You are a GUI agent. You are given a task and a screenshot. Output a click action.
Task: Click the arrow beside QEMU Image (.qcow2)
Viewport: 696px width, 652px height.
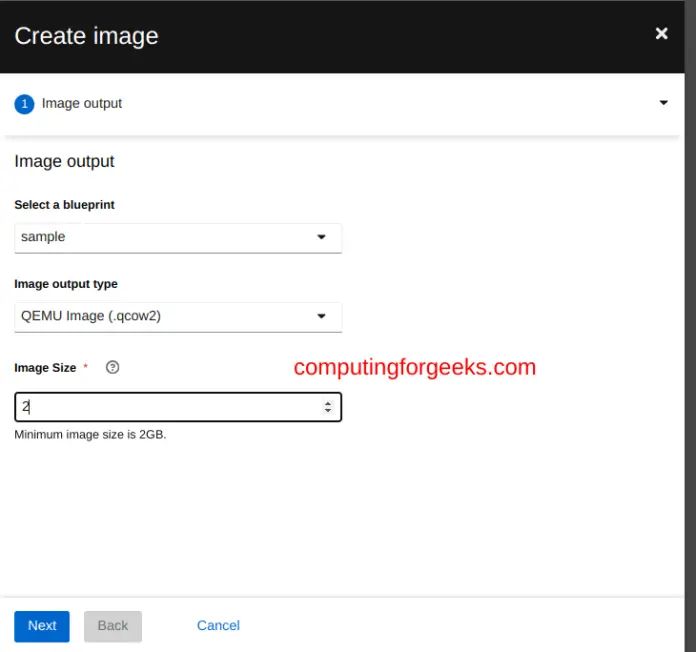(x=321, y=316)
